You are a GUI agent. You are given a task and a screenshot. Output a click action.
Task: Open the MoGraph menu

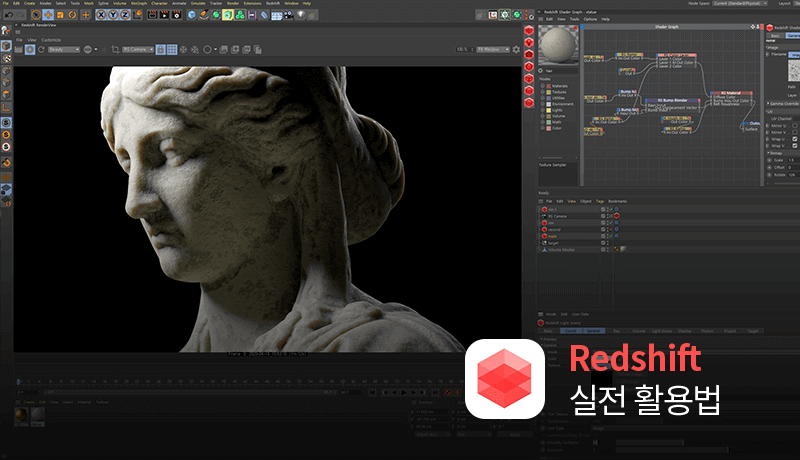pyautogui.click(x=139, y=3)
